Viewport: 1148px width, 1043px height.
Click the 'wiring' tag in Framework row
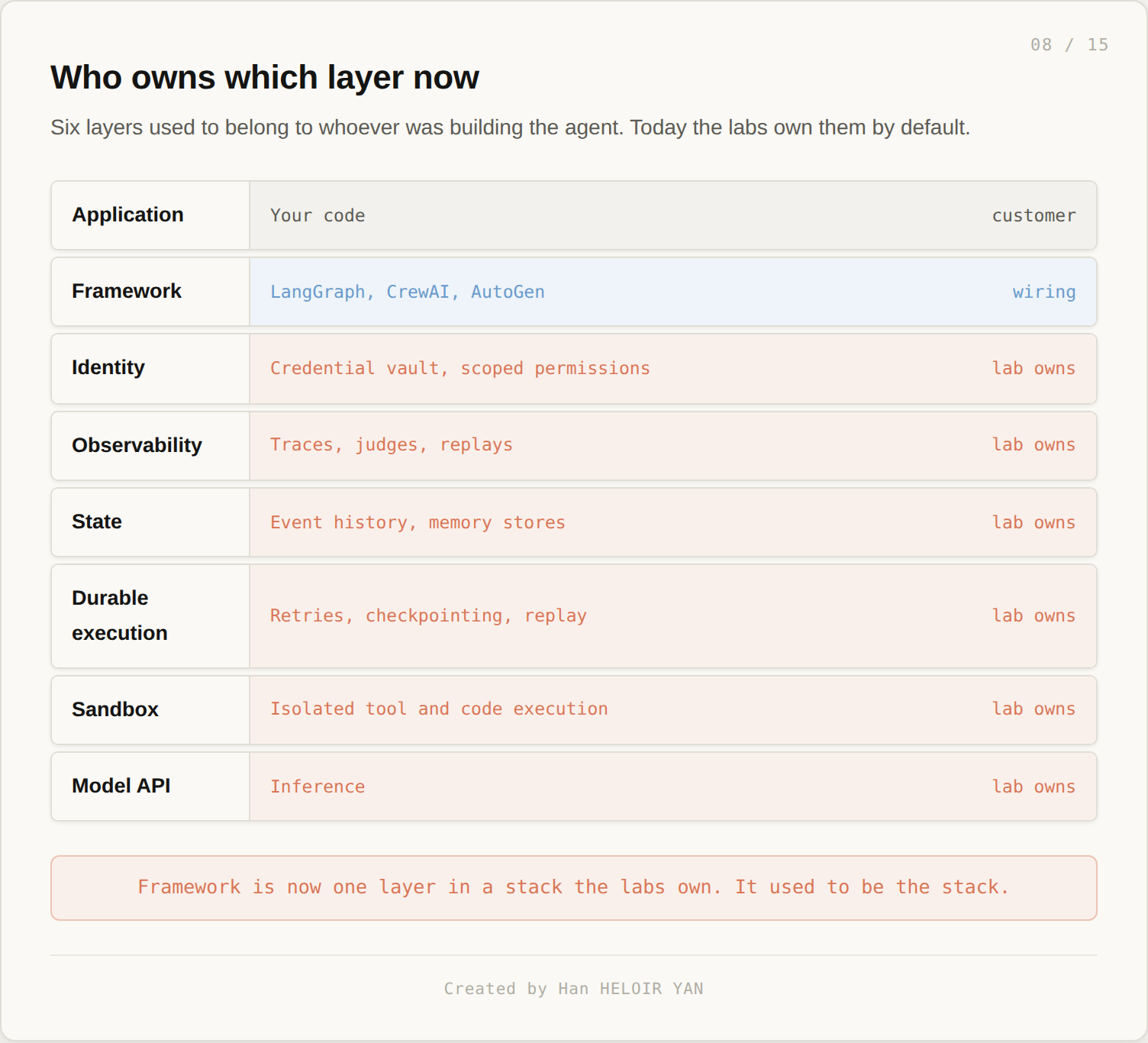[x=1043, y=292]
